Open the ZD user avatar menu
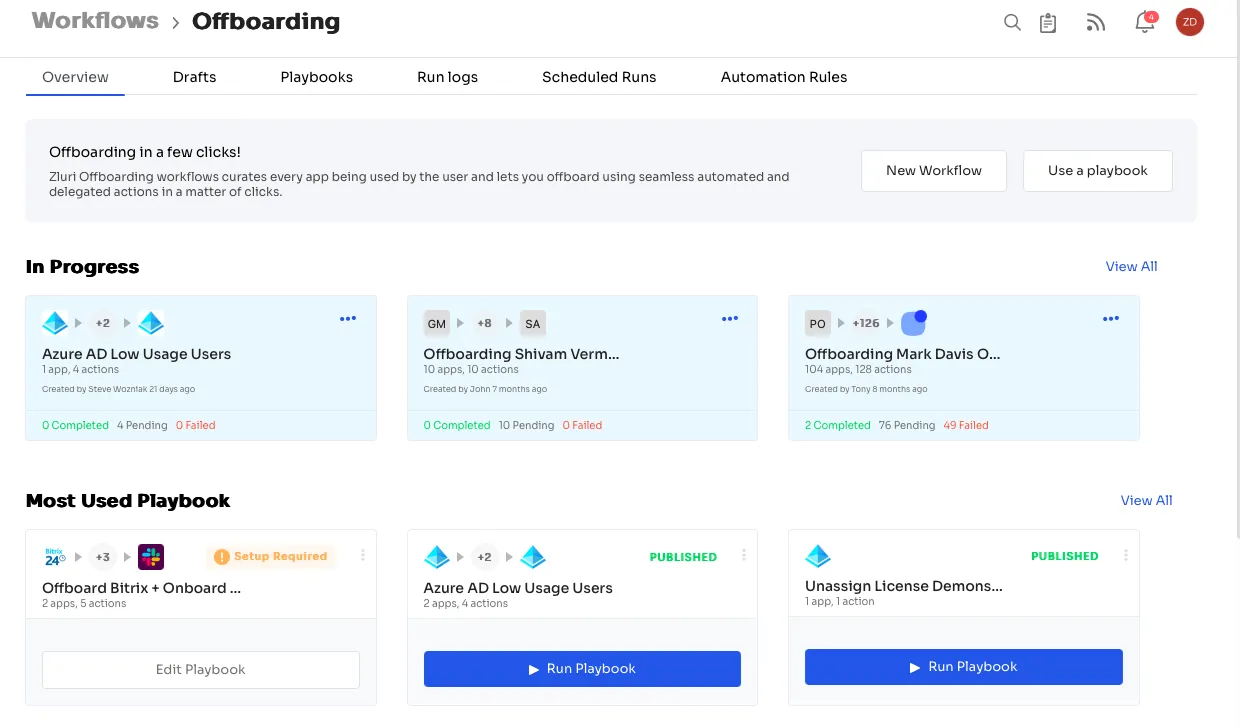1240x728 pixels. 1190,22
